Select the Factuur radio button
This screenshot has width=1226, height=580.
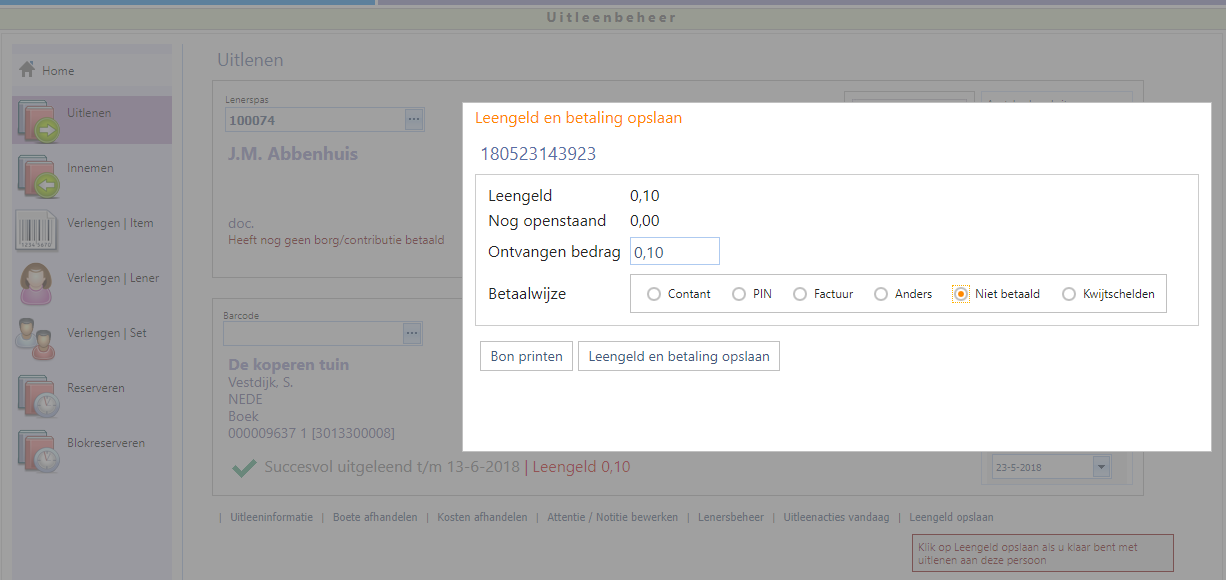[x=800, y=294]
